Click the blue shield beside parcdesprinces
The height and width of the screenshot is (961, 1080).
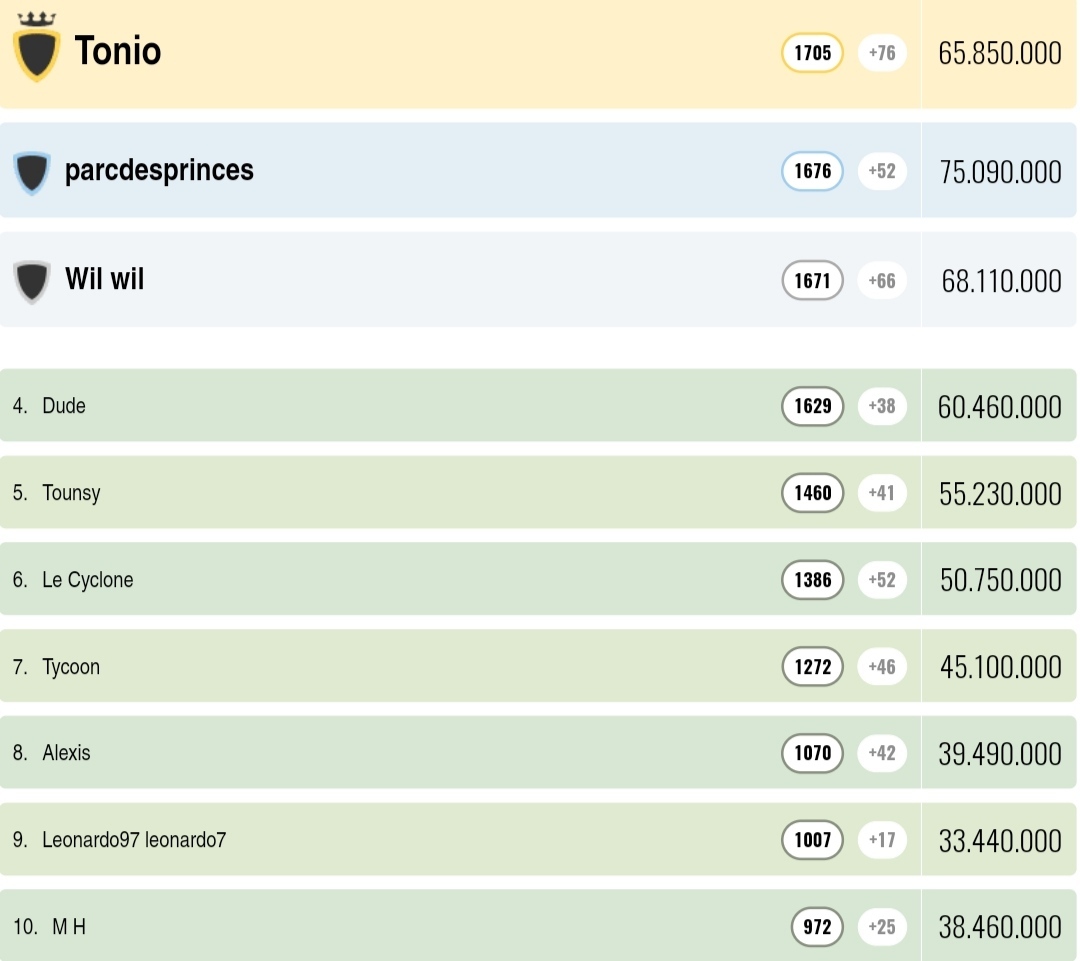point(32,172)
